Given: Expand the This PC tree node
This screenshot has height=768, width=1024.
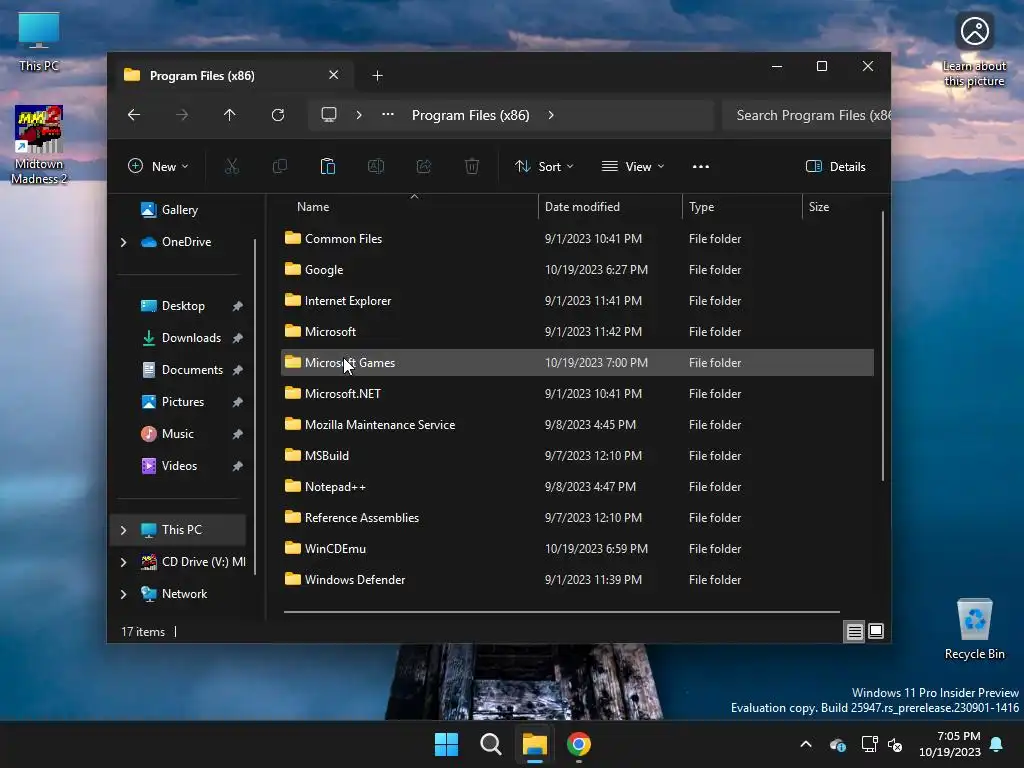Looking at the screenshot, I should point(123,530).
